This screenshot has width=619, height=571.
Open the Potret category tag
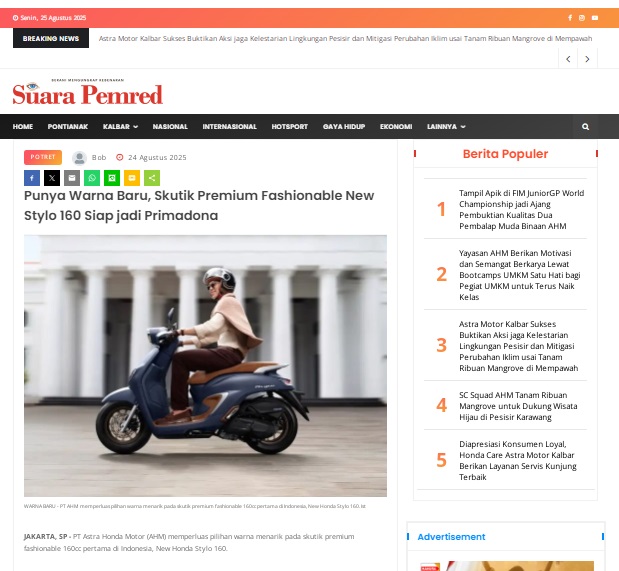tap(43, 157)
